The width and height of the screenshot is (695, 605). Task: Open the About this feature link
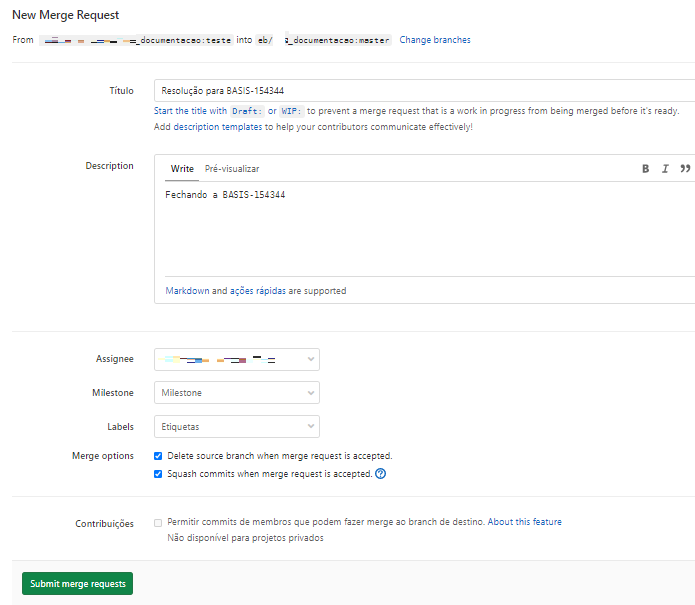[524, 522]
